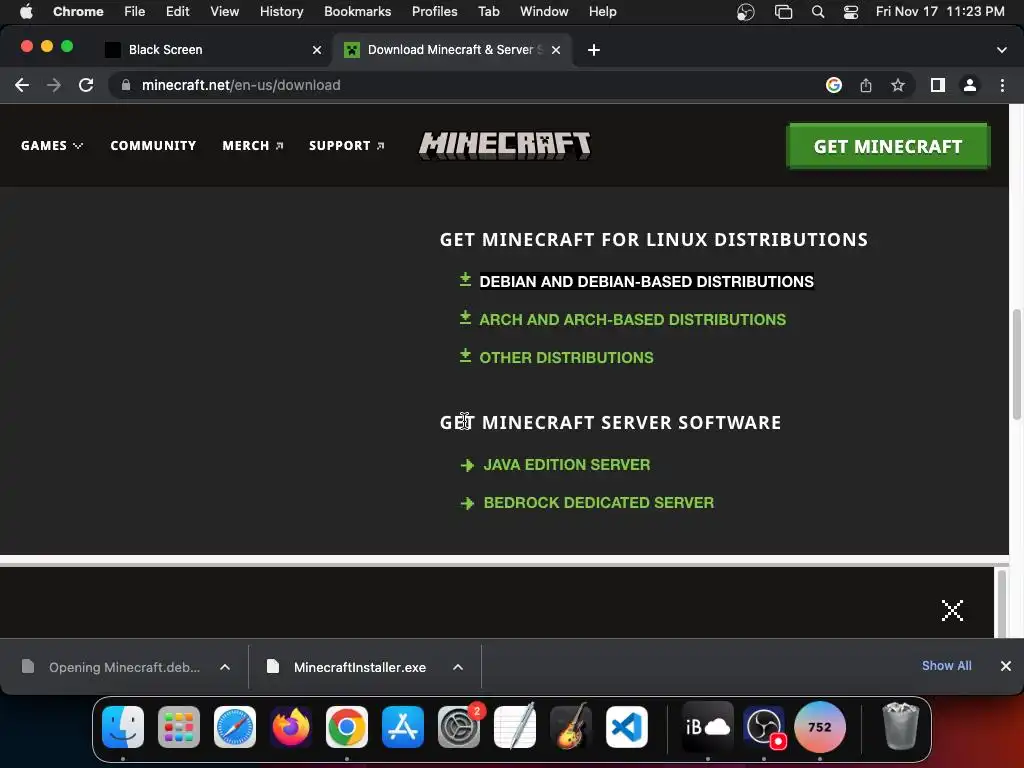Open the Chrome menu in menu bar
This screenshot has width=1024, height=768.
pyautogui.click(x=78, y=12)
